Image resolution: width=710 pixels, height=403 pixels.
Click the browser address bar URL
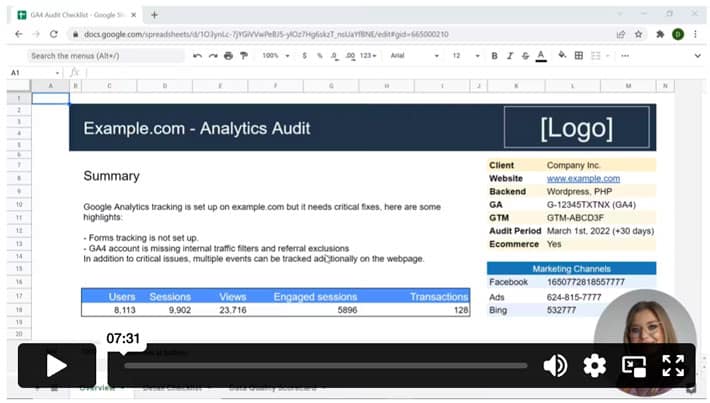click(x=266, y=34)
